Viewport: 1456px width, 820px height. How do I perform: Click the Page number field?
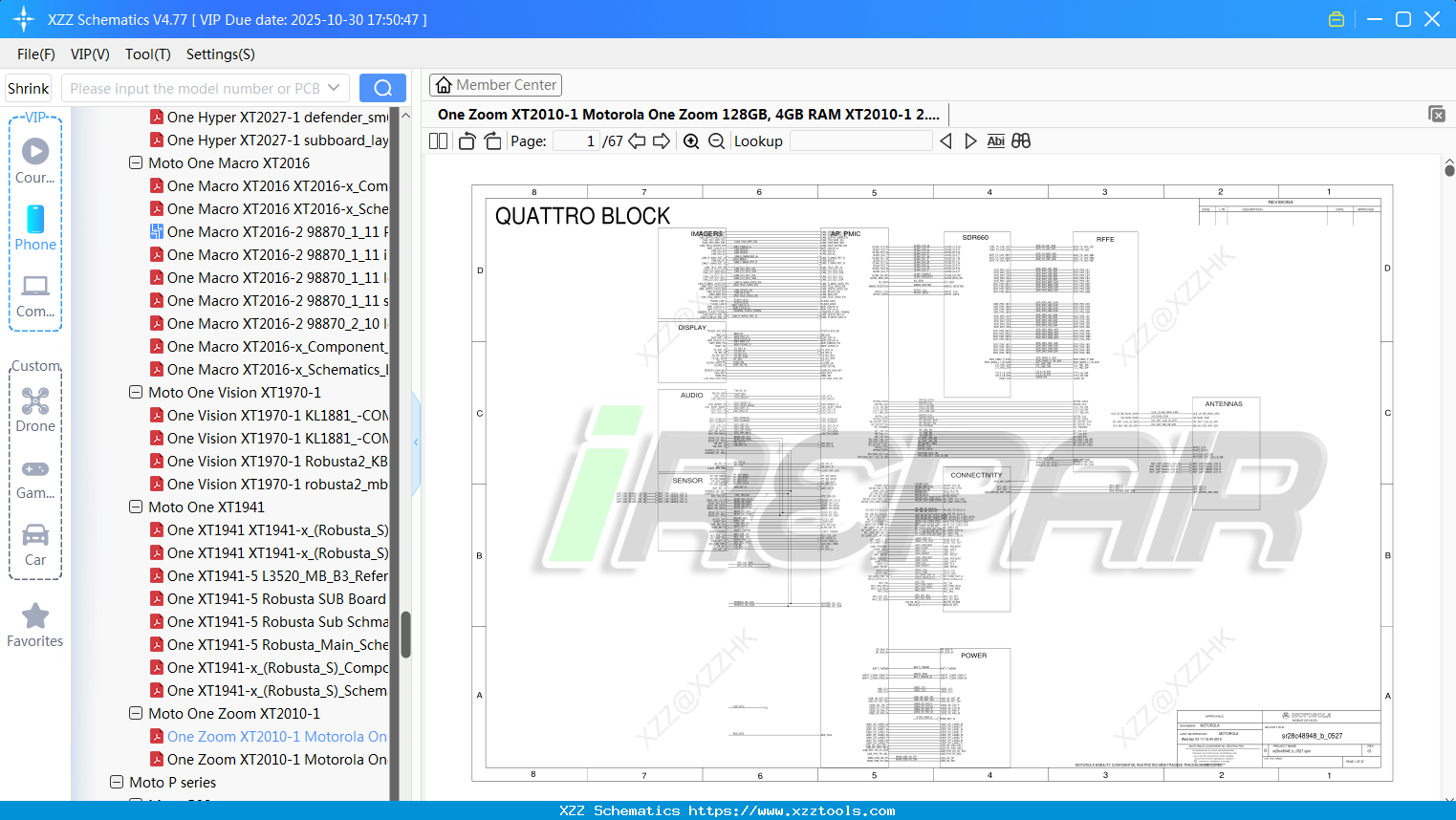[576, 141]
